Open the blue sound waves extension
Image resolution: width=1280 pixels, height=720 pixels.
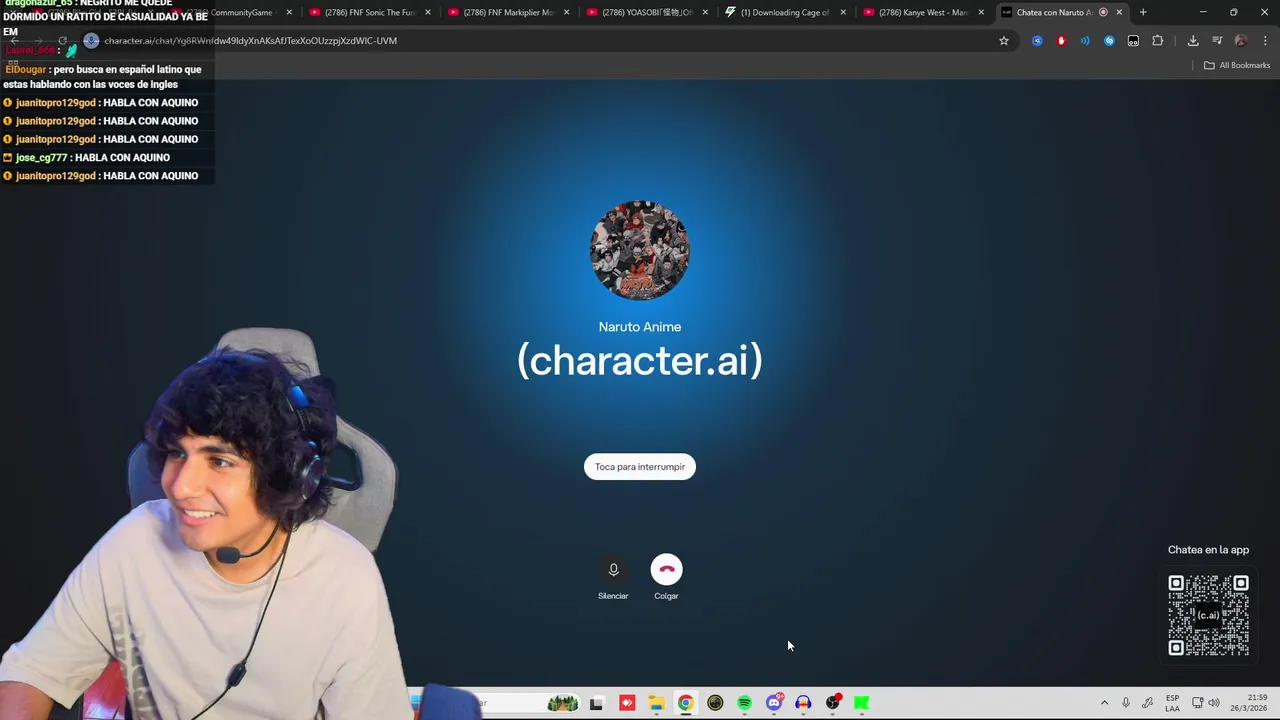point(1085,41)
